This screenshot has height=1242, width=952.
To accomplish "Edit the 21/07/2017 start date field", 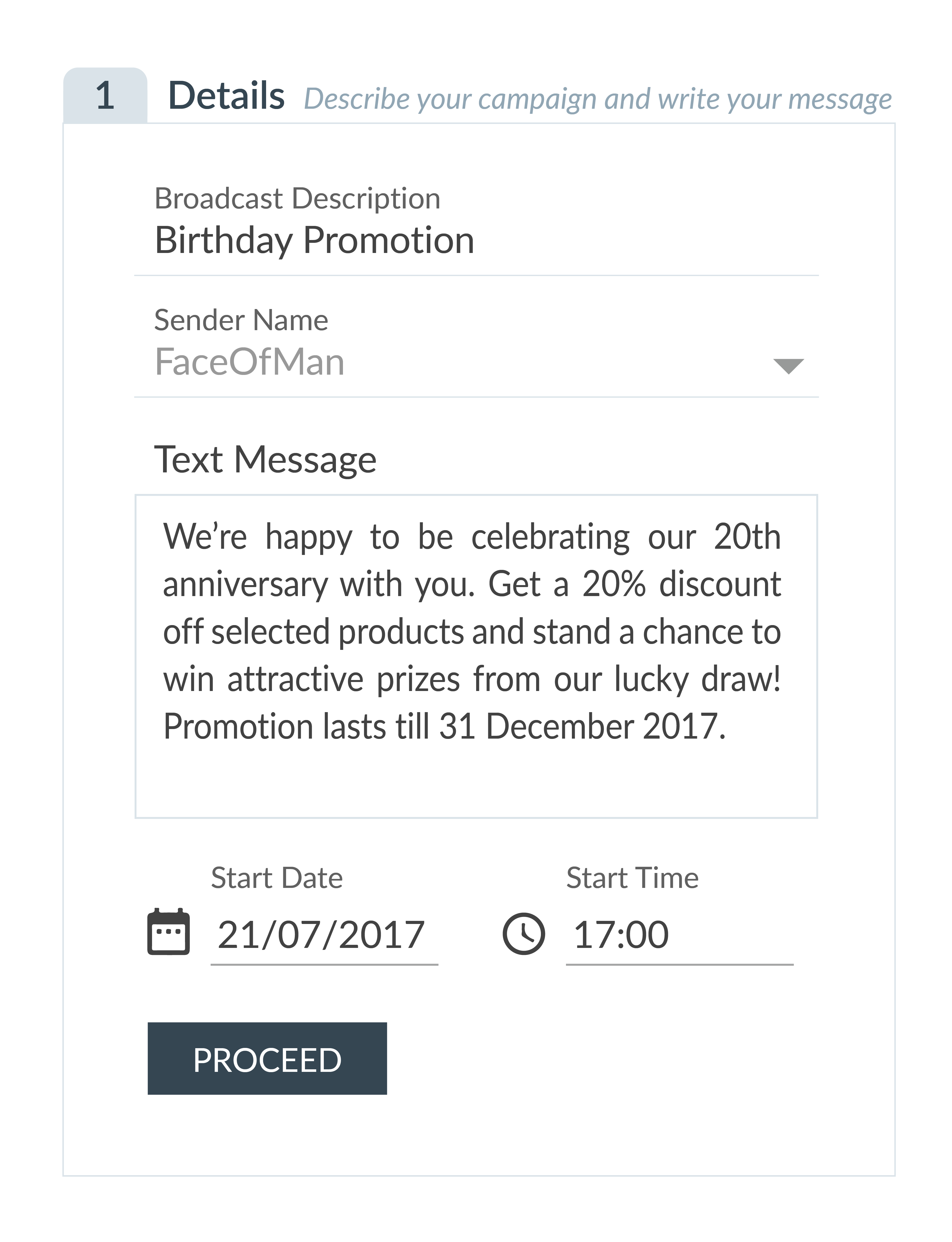I will (x=324, y=935).
